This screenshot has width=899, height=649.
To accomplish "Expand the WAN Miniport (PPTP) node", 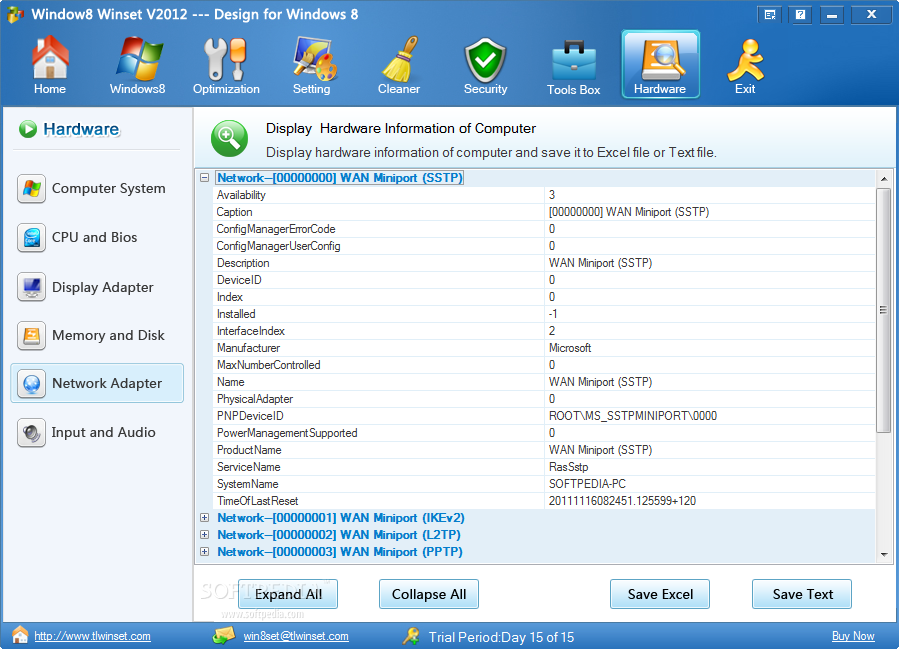I will click(x=204, y=552).
